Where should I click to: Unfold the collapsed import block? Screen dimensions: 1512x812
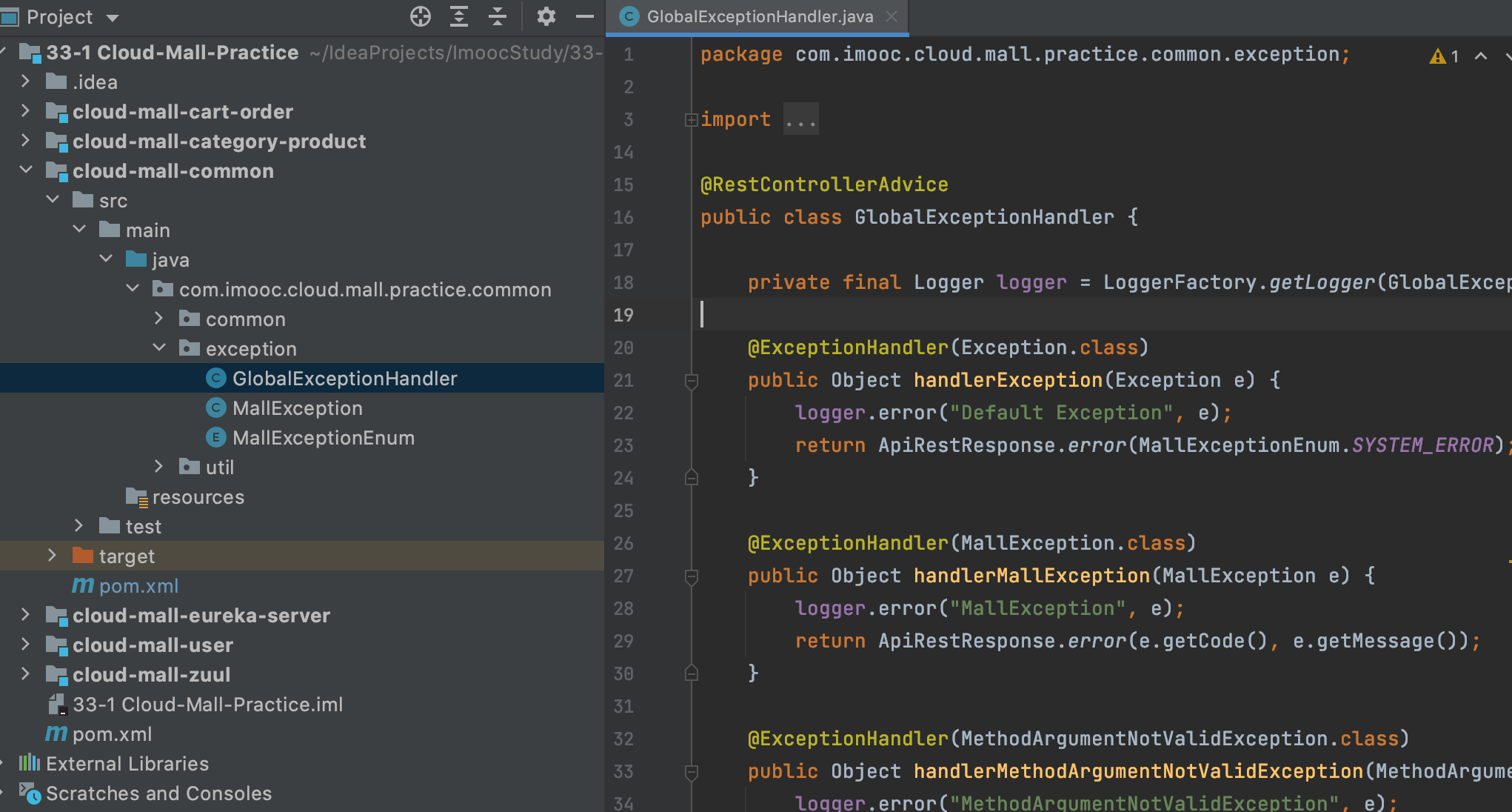point(691,119)
